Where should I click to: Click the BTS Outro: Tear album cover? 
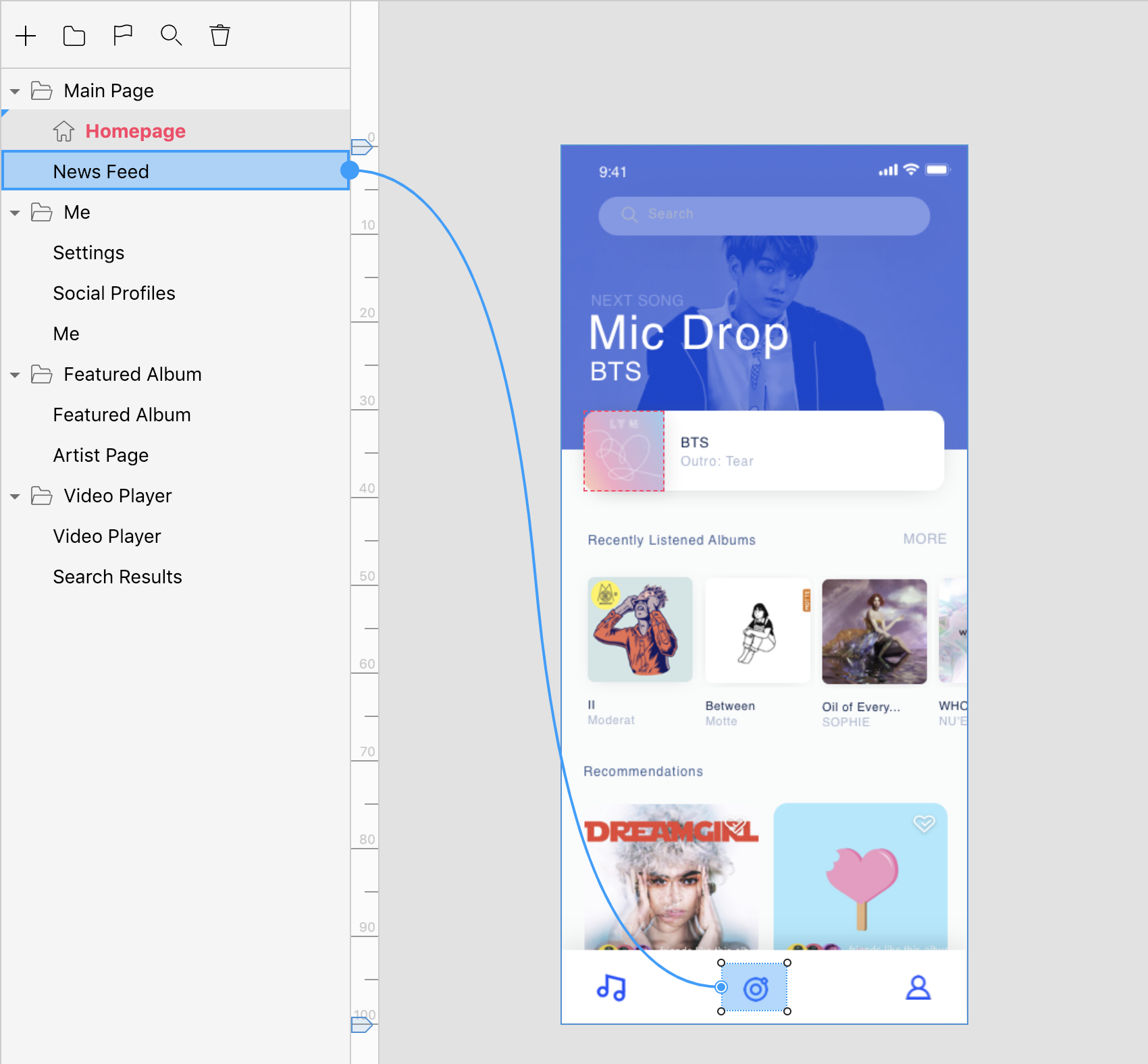[624, 451]
